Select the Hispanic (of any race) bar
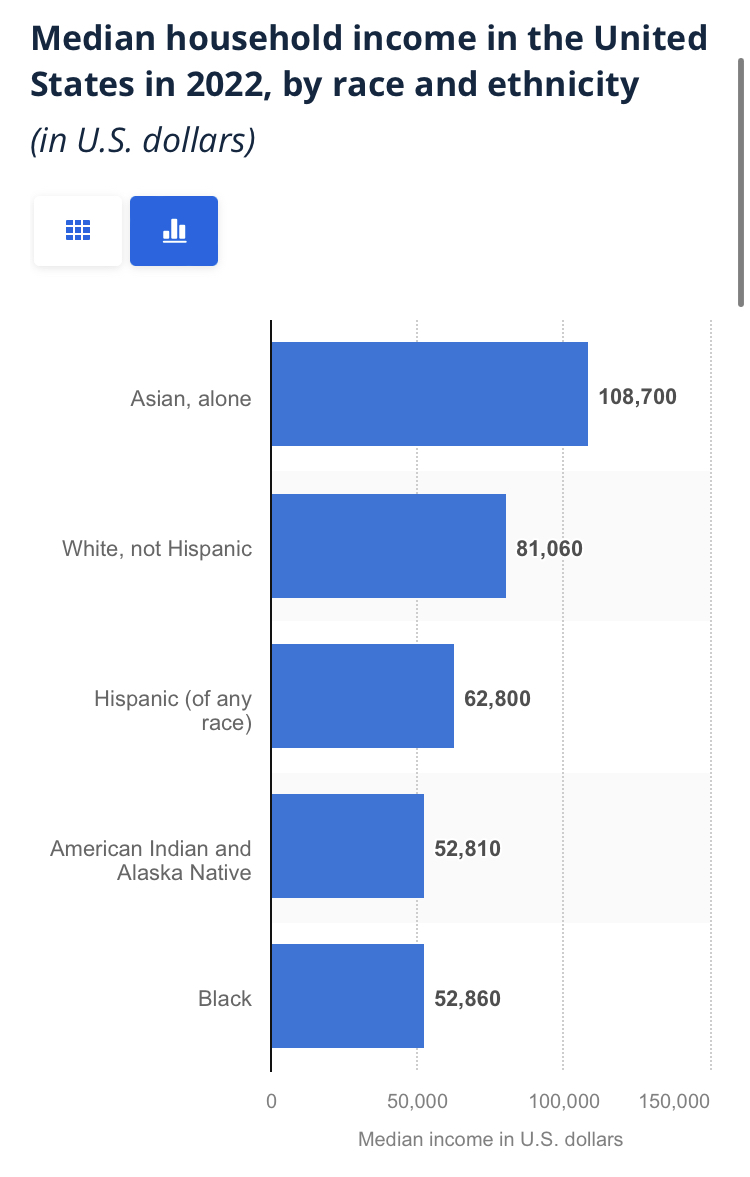This screenshot has height=1177, width=750. tap(362, 696)
